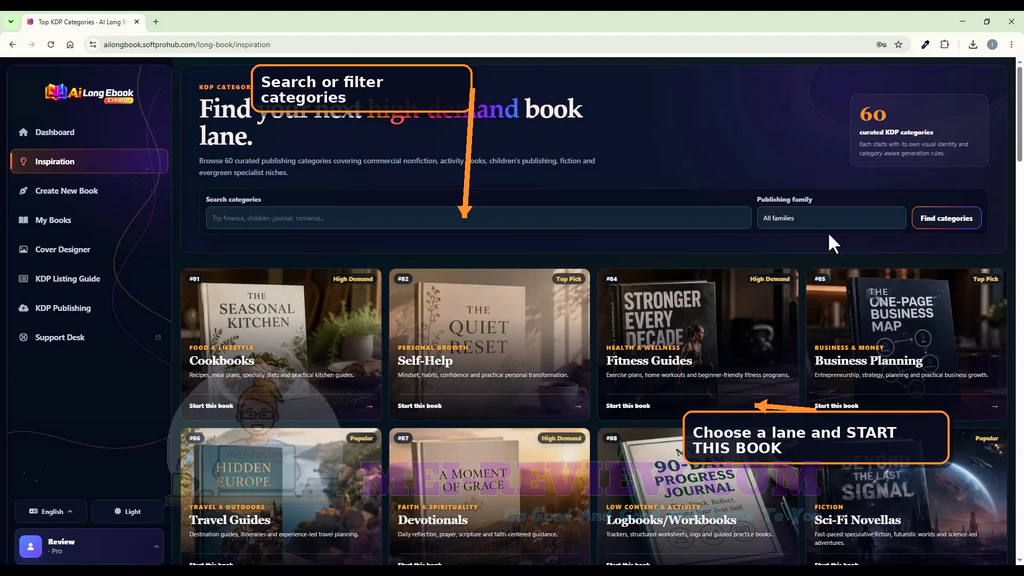Open the Support Desk lifebuoy icon
This screenshot has width=1024, height=576.
coord(24,338)
